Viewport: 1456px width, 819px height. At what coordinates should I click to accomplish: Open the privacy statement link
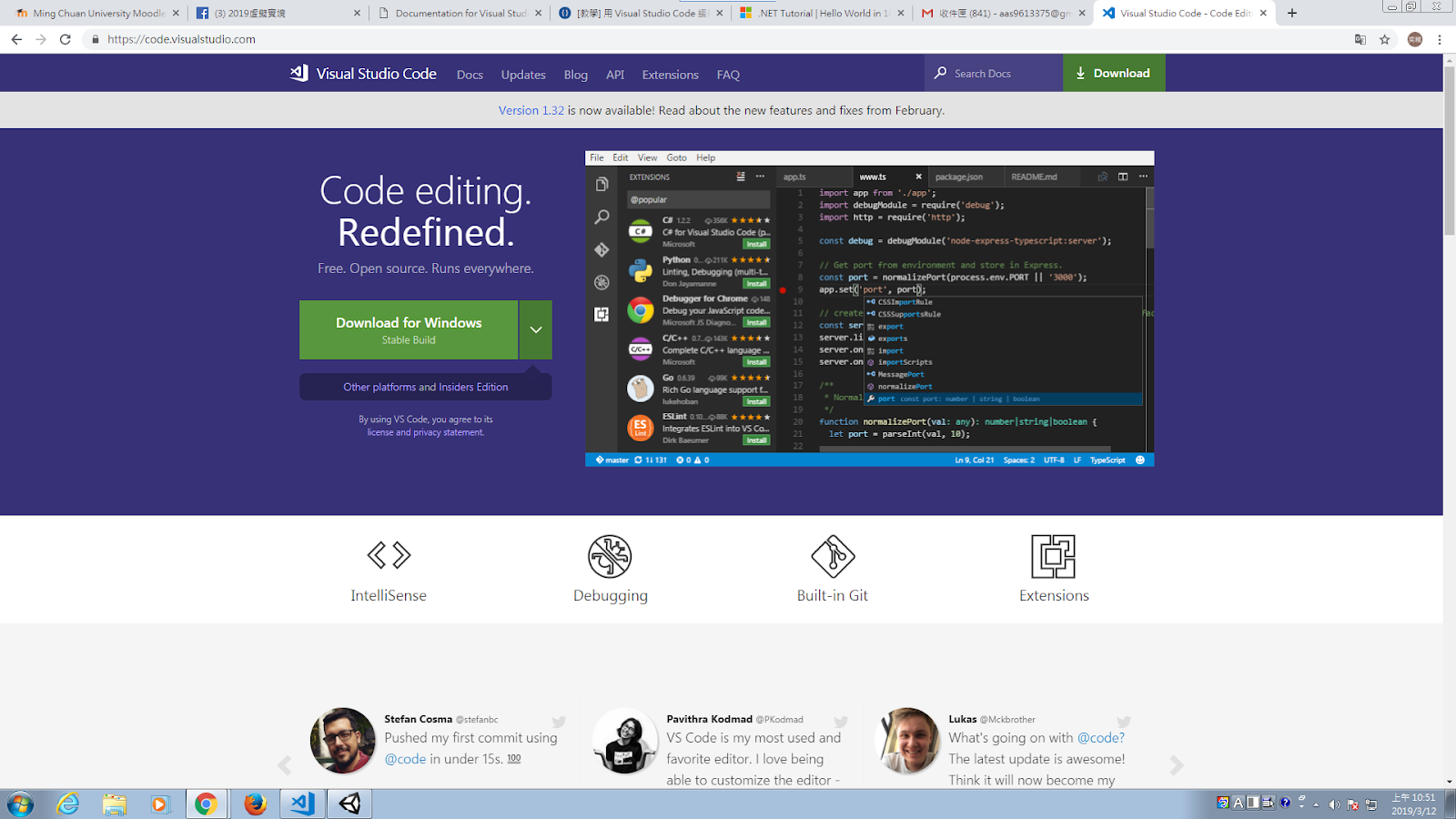tap(449, 432)
